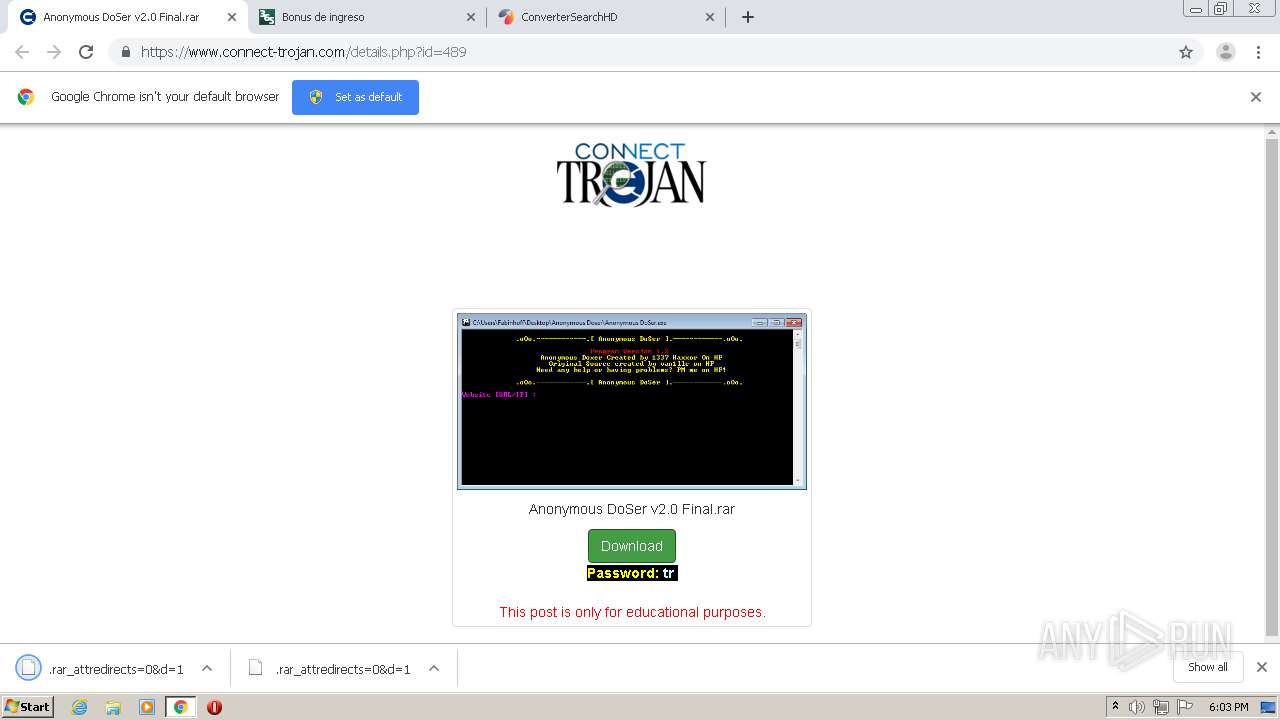1280x720 pixels.
Task: Open second .rar_attredirects download item
Action: point(343,669)
